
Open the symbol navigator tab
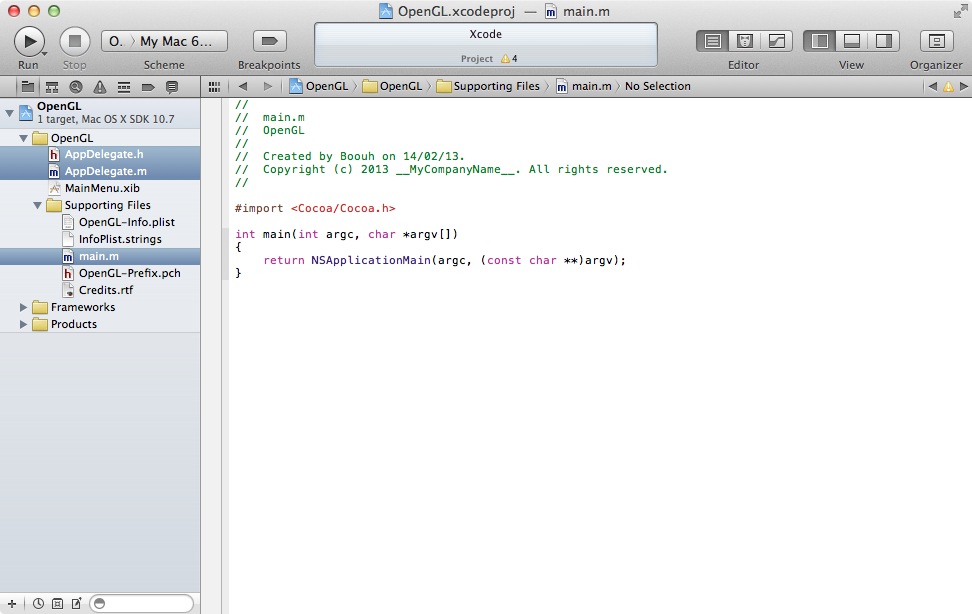click(x=52, y=87)
